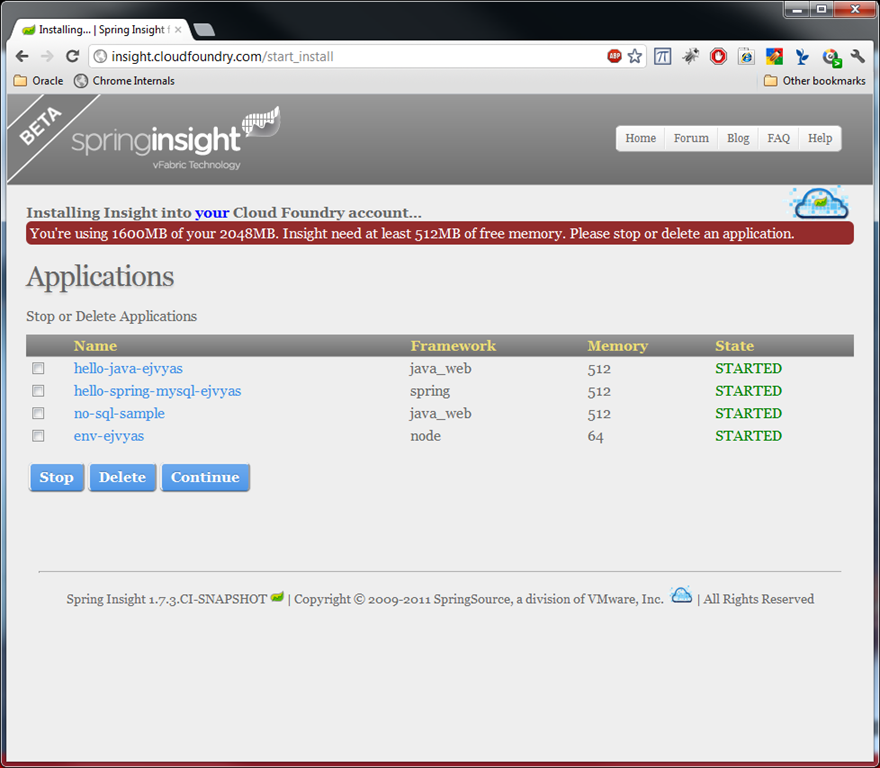Viewport: 880px width, 768px height.
Task: Click the Stop button
Action: (56, 477)
